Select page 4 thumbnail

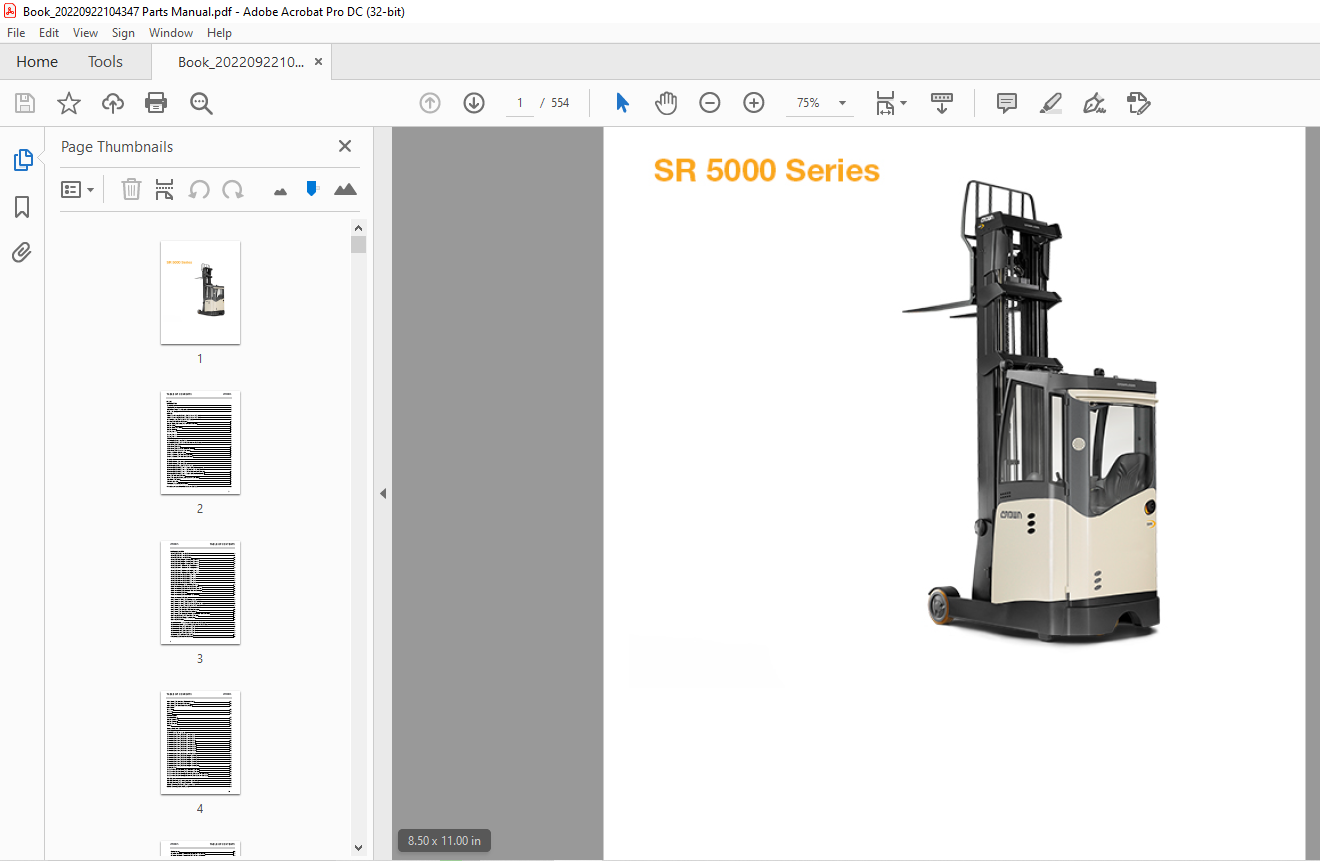pos(200,742)
